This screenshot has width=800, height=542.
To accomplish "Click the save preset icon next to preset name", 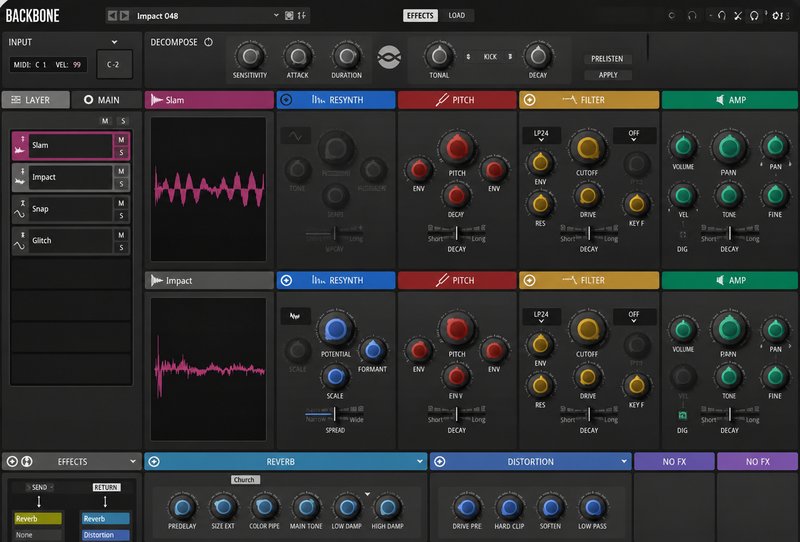I will pyautogui.click(x=289, y=16).
